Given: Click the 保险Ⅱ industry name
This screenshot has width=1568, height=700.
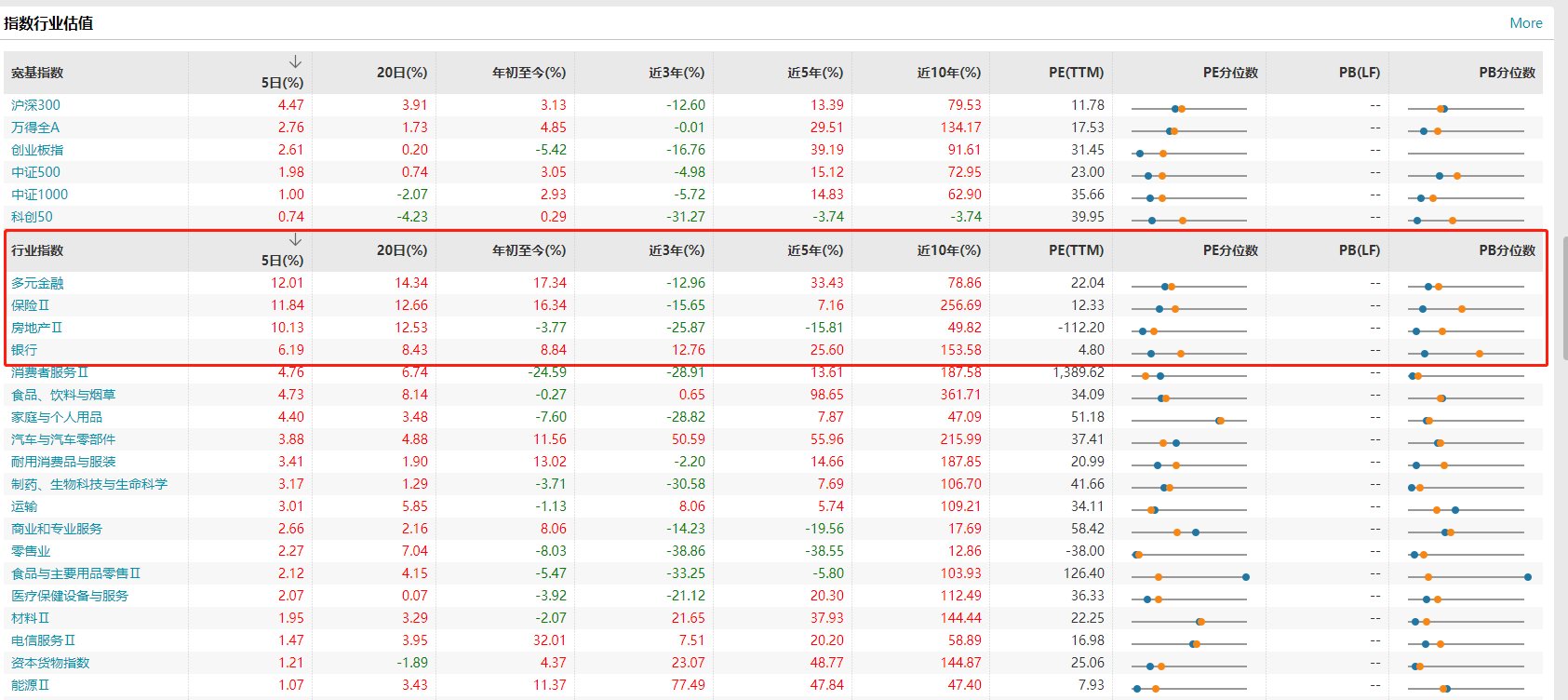Looking at the screenshot, I should click(x=31, y=305).
